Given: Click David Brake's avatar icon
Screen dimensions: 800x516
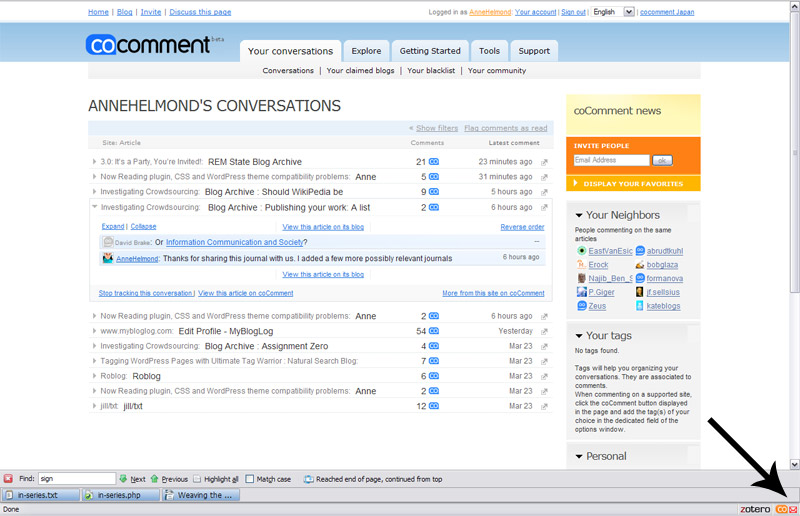Looking at the screenshot, I should click(108, 242).
